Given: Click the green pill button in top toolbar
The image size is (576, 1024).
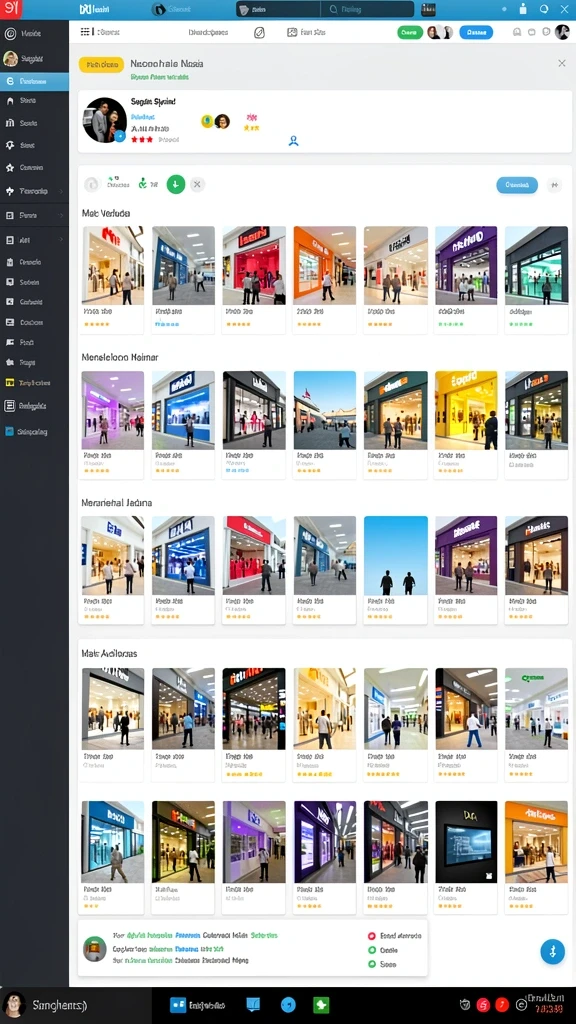Looking at the screenshot, I should 410,32.
